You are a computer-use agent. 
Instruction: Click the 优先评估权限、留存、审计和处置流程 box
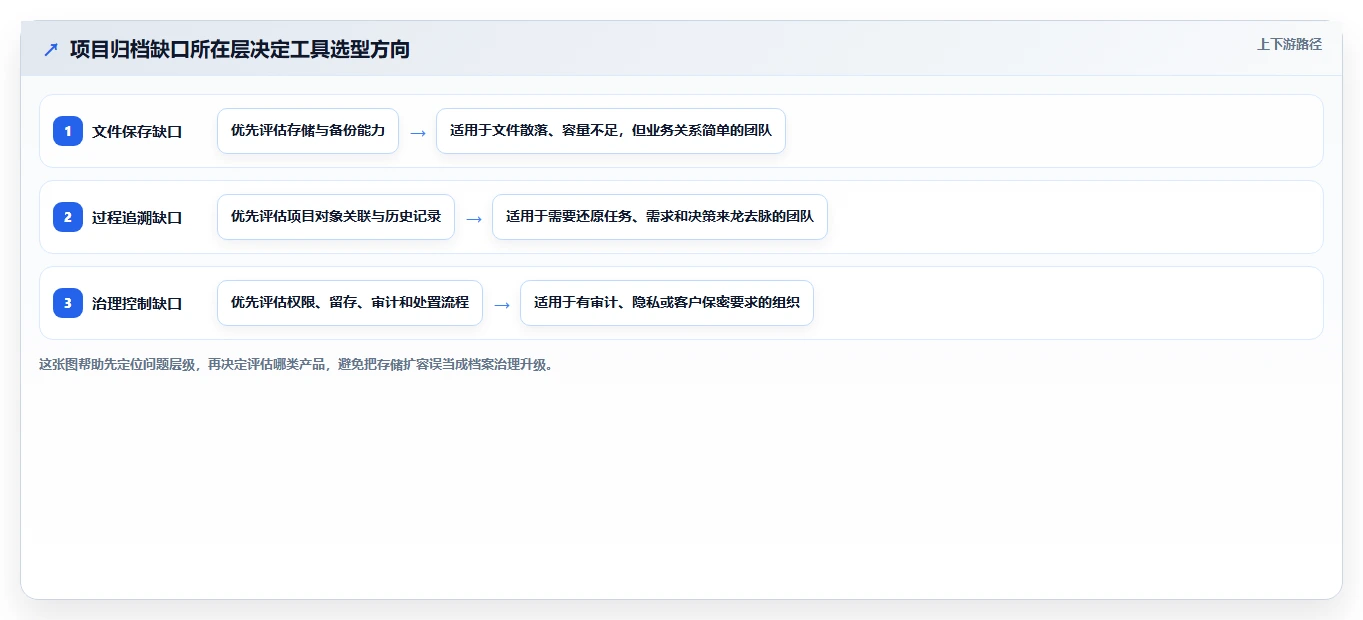[x=350, y=303]
